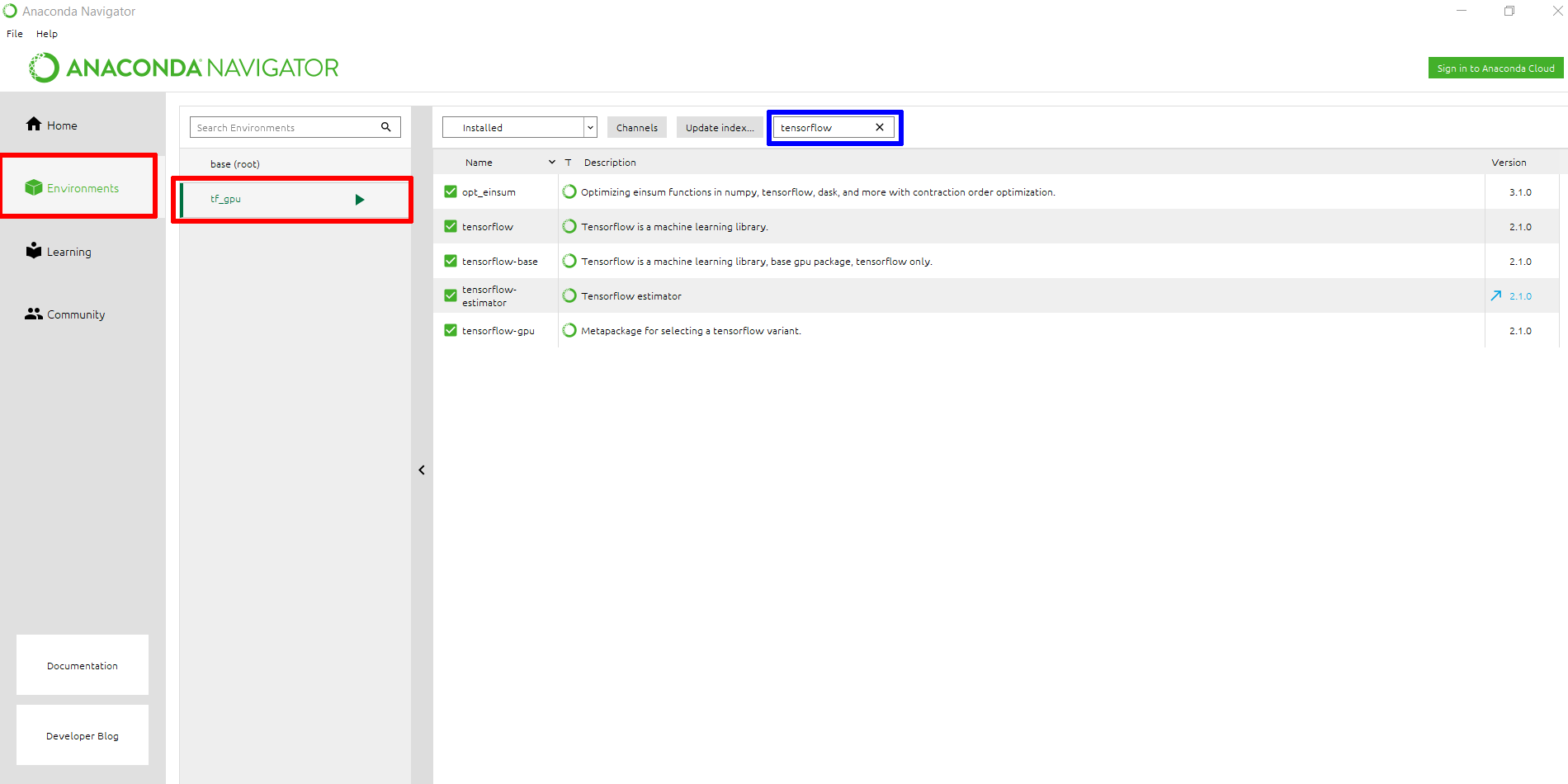Toggle the tensorflow-estimator package checkbox

(x=451, y=295)
